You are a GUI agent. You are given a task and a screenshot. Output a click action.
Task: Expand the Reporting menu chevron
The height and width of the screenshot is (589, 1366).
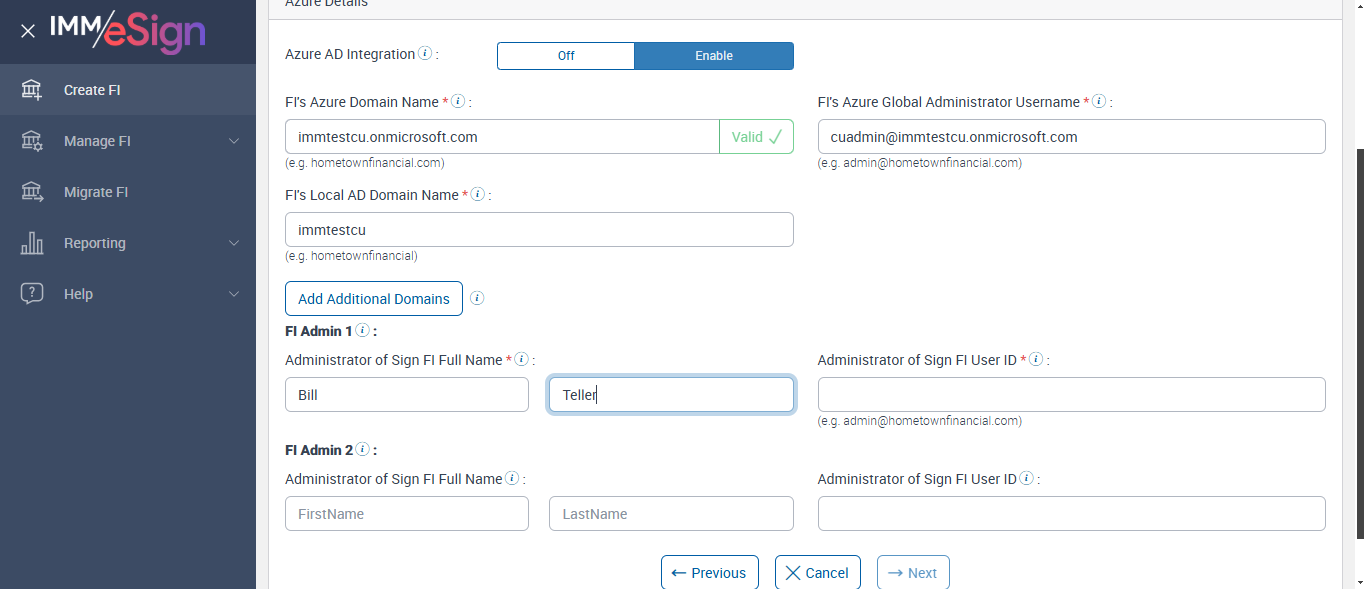234,243
